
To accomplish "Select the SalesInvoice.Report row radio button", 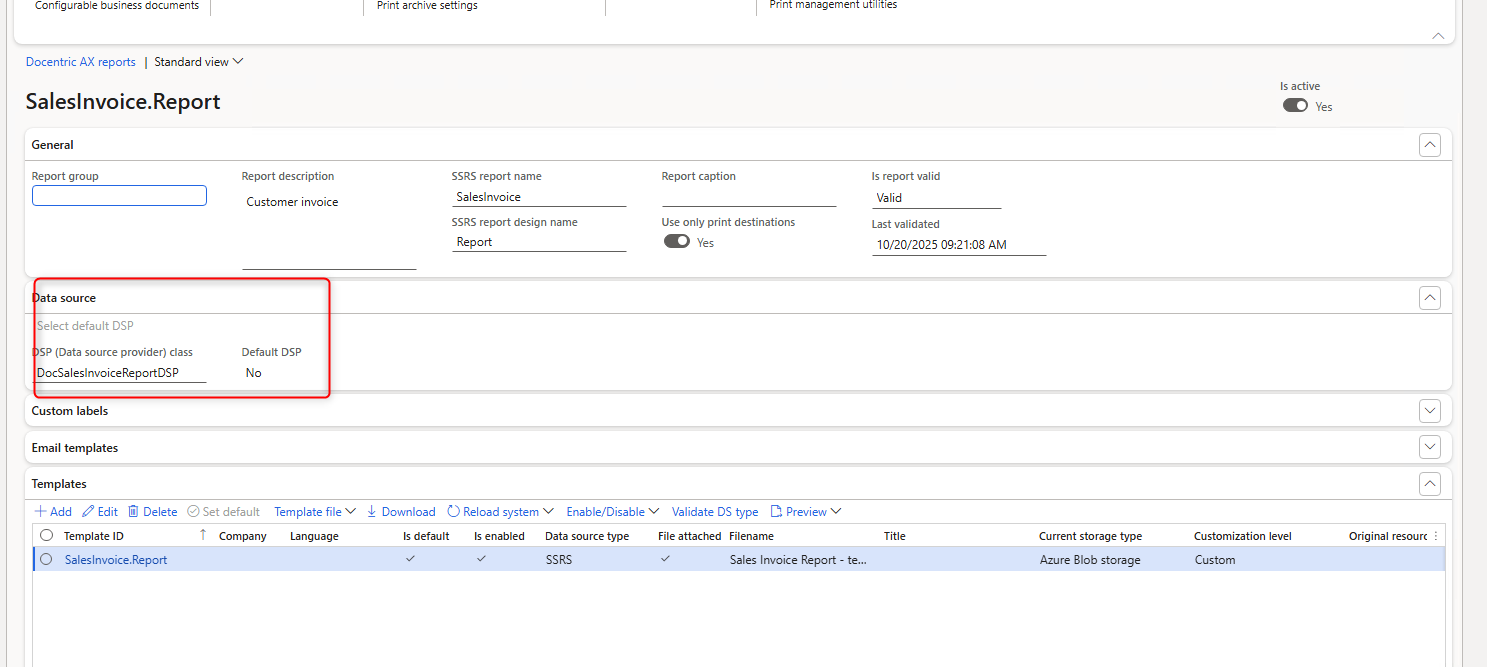I will click(x=46, y=560).
